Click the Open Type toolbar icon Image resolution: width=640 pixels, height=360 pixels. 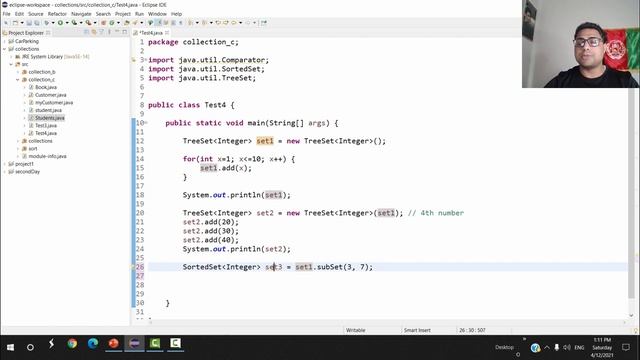[127, 23]
